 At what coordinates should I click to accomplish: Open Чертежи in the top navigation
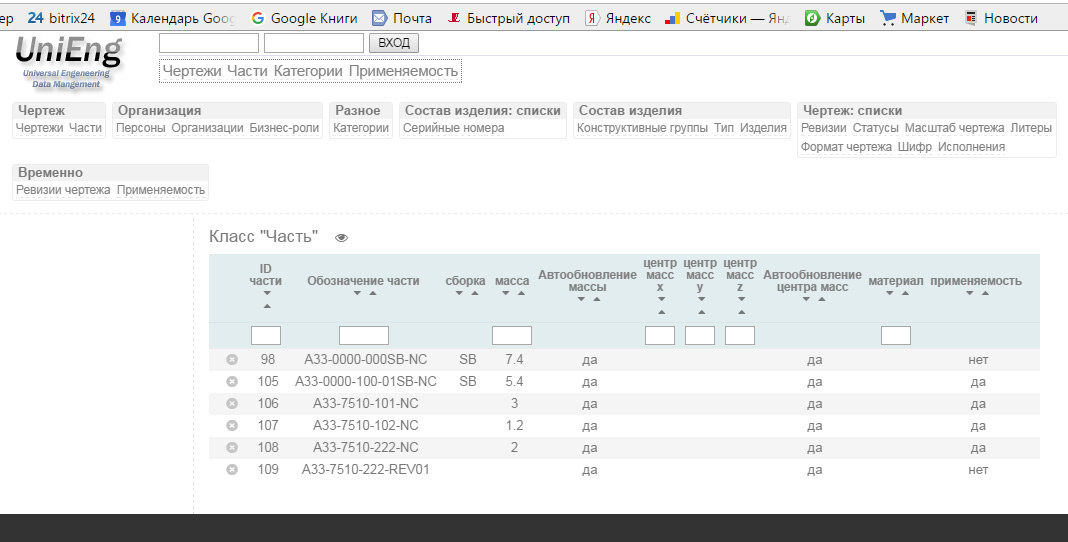(x=192, y=71)
